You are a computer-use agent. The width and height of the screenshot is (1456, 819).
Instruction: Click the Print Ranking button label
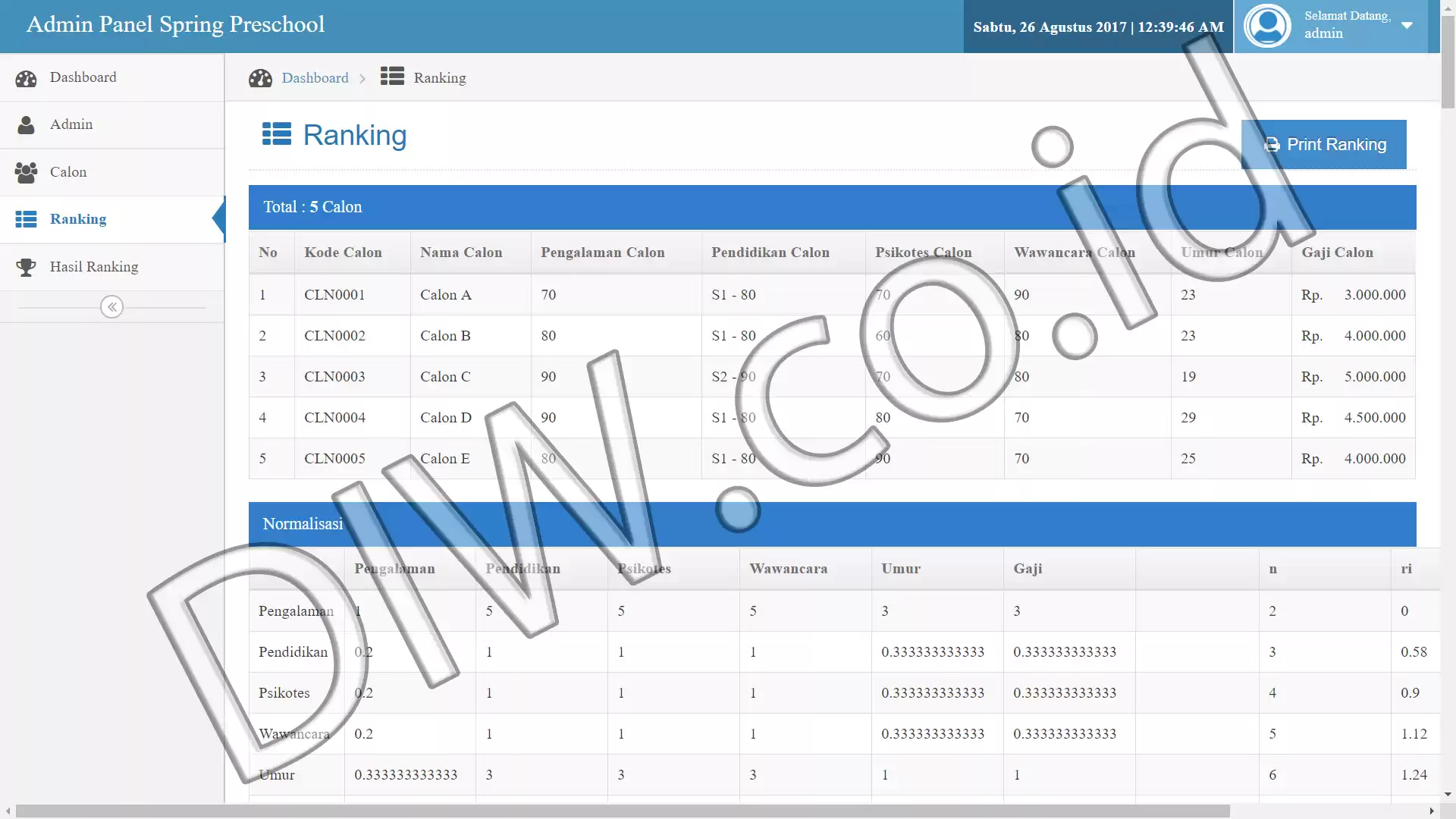[x=1336, y=145]
